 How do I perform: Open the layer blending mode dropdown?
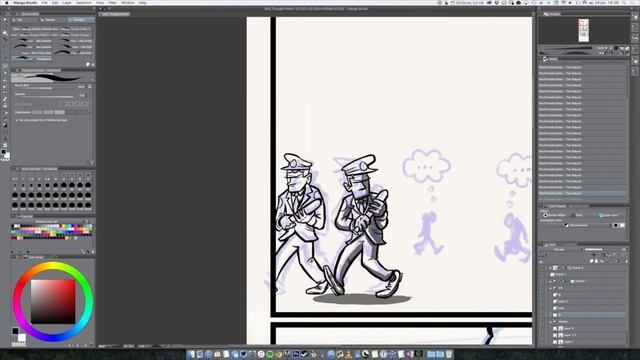[560, 249]
